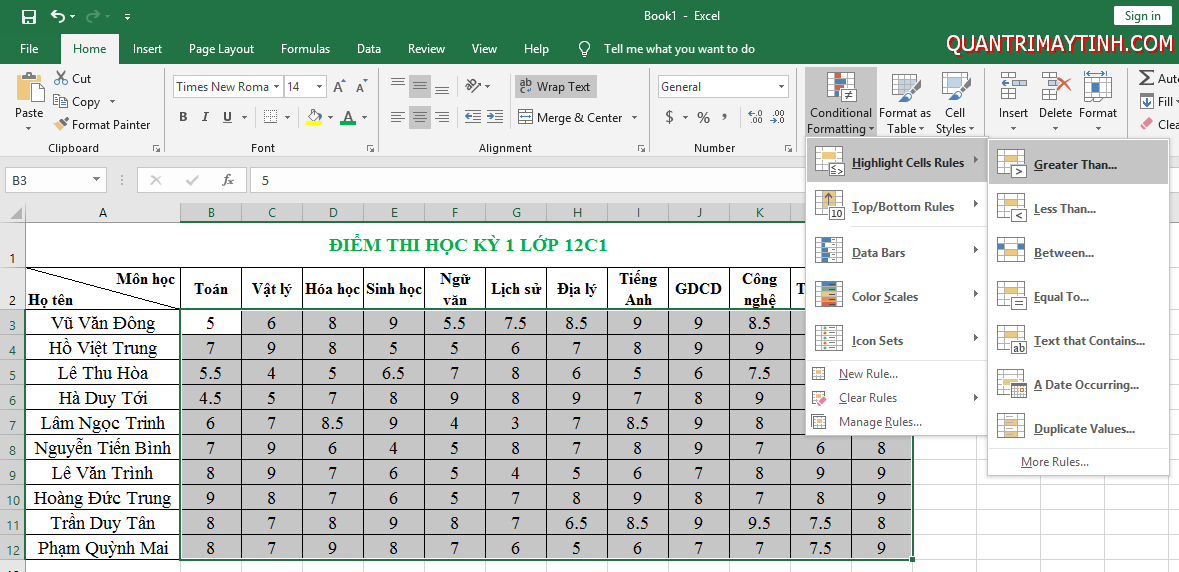
Task: Click the Paste clipboard icon
Action: pyautogui.click(x=29, y=87)
